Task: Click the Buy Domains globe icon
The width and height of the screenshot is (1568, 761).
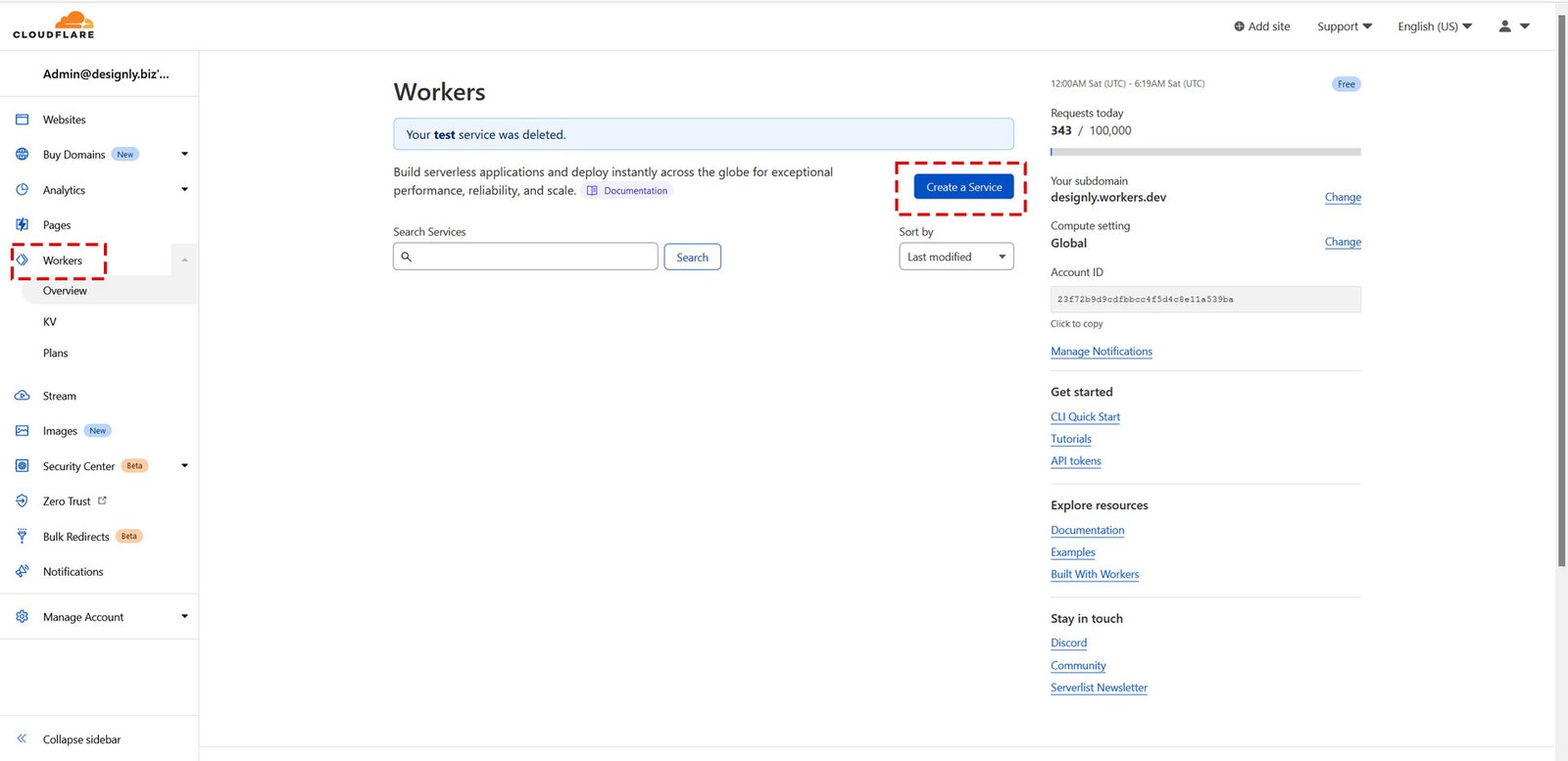Action: (x=23, y=155)
